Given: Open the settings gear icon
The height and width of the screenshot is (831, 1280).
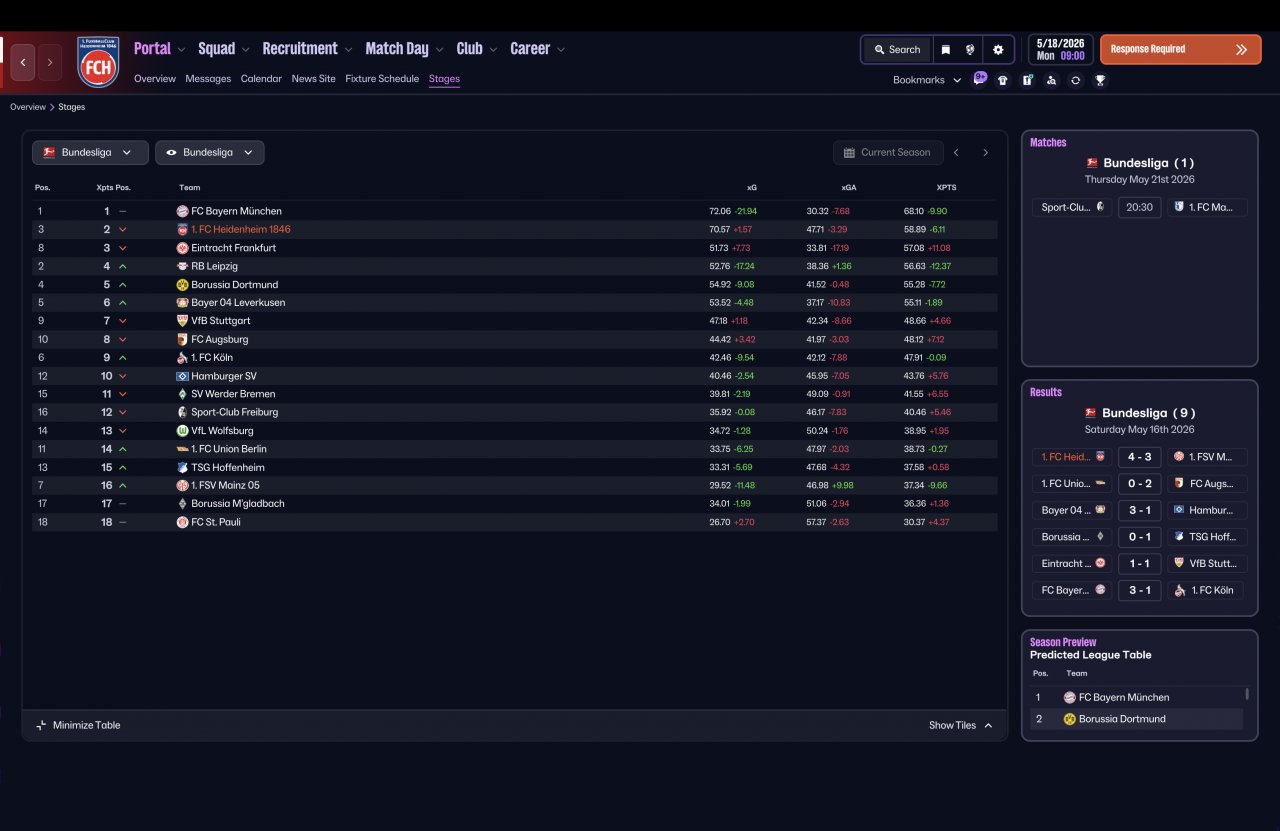Looking at the screenshot, I should tap(998, 49).
